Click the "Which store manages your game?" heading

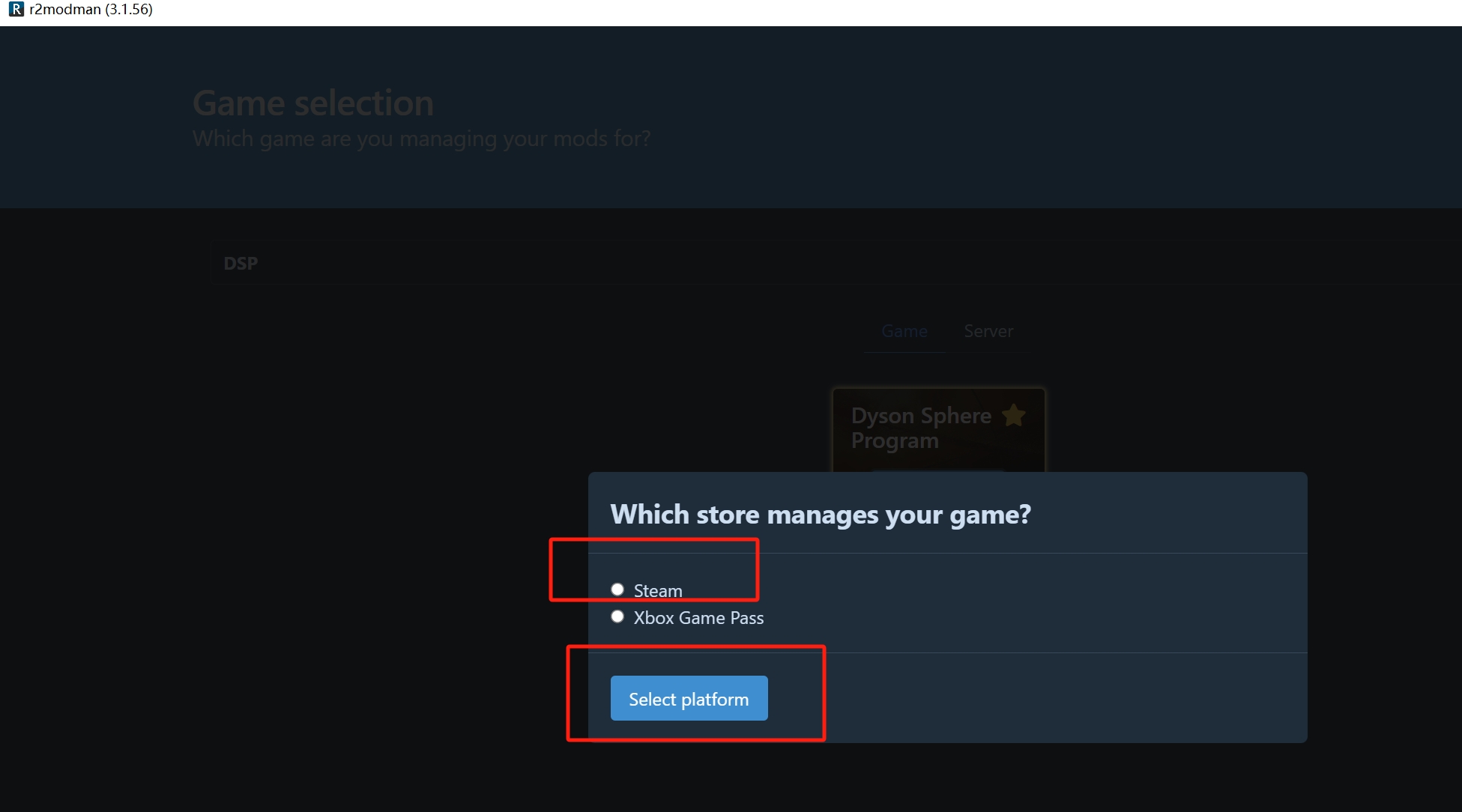[x=821, y=515]
